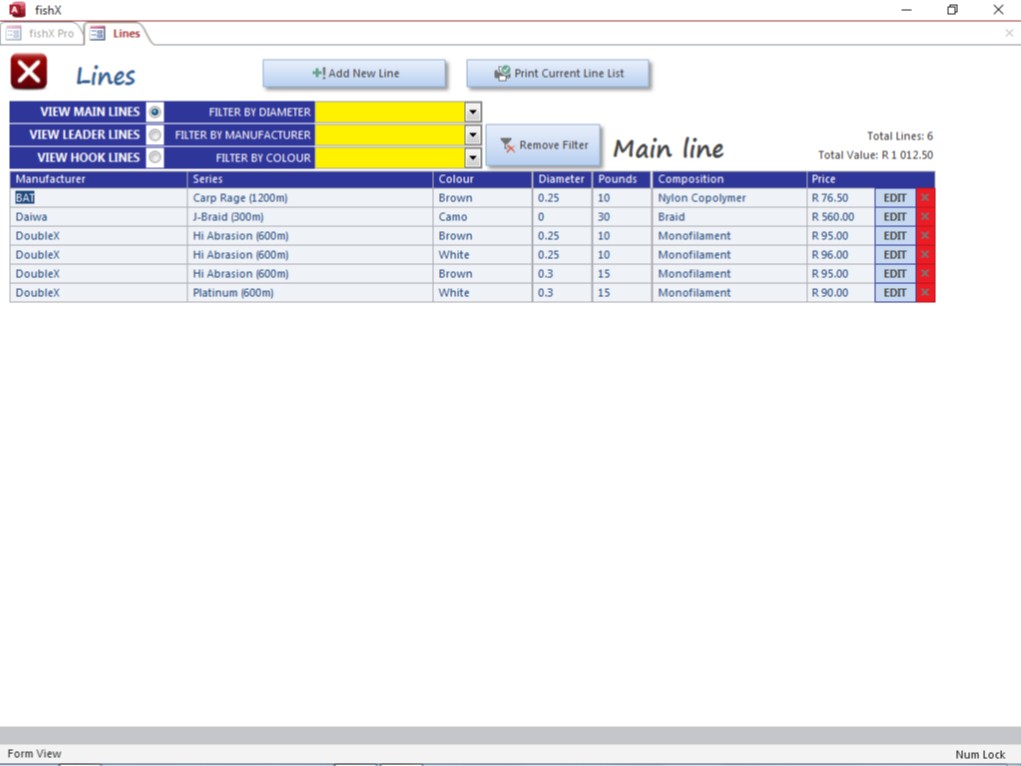Delete the R 96.00 White line row
Screen dimensions: 1021x766
tap(925, 255)
